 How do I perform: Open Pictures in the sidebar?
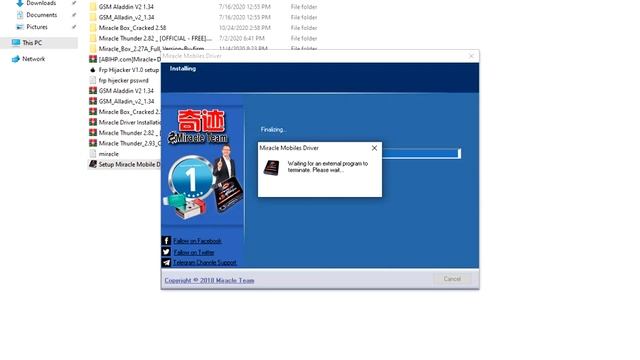pos(37,27)
